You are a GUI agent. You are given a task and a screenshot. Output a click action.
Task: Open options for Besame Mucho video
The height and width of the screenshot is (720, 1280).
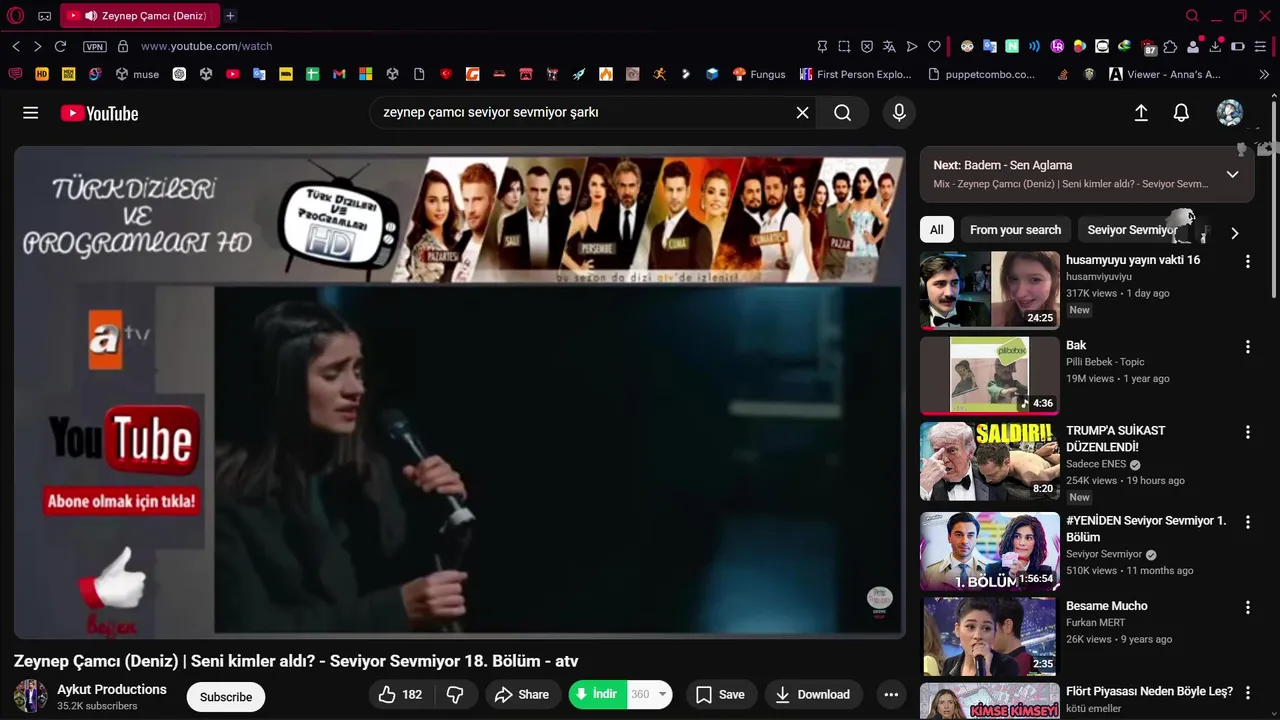[1247, 607]
